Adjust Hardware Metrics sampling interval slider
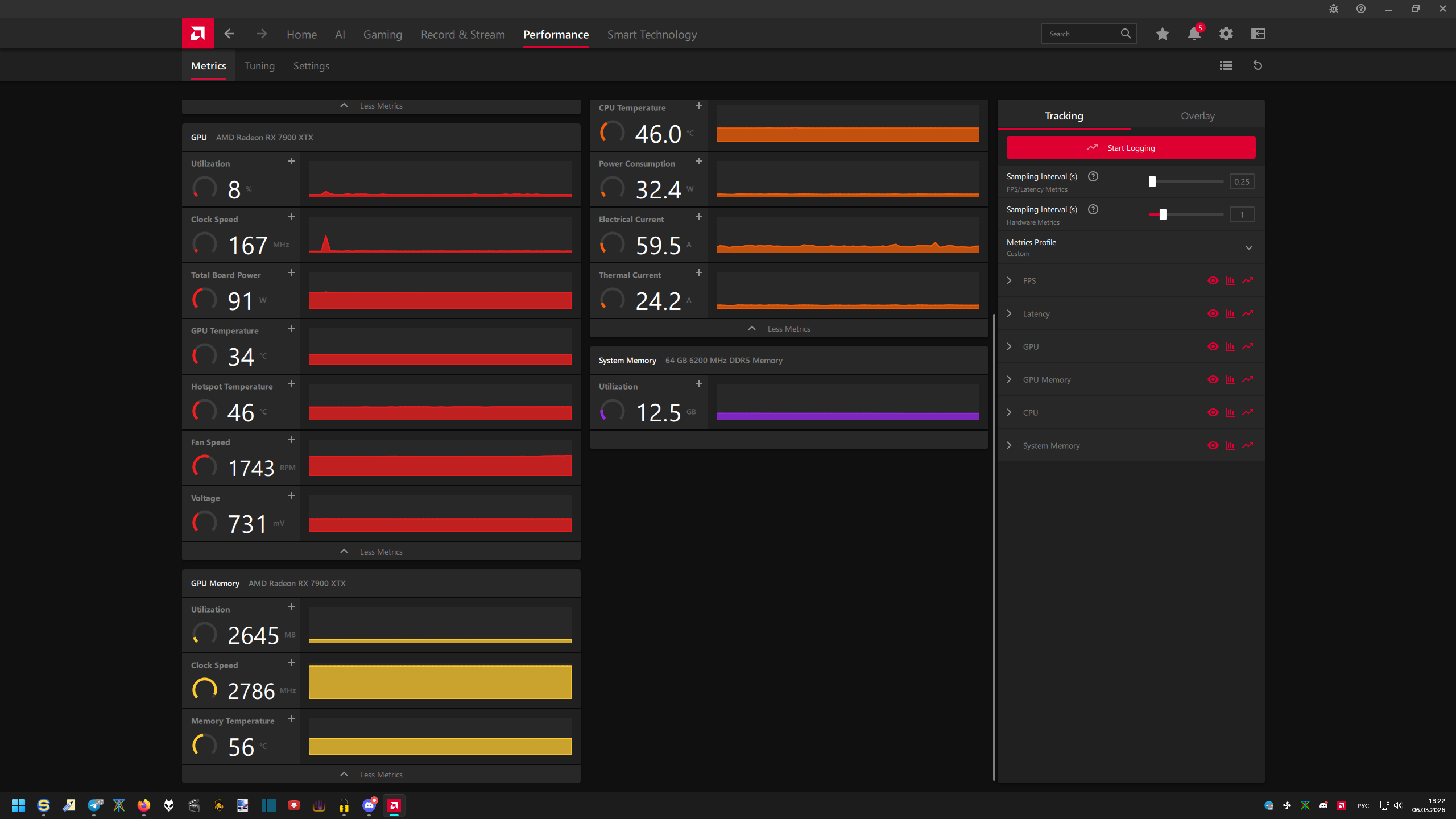This screenshot has height=819, width=1456. [x=1163, y=214]
